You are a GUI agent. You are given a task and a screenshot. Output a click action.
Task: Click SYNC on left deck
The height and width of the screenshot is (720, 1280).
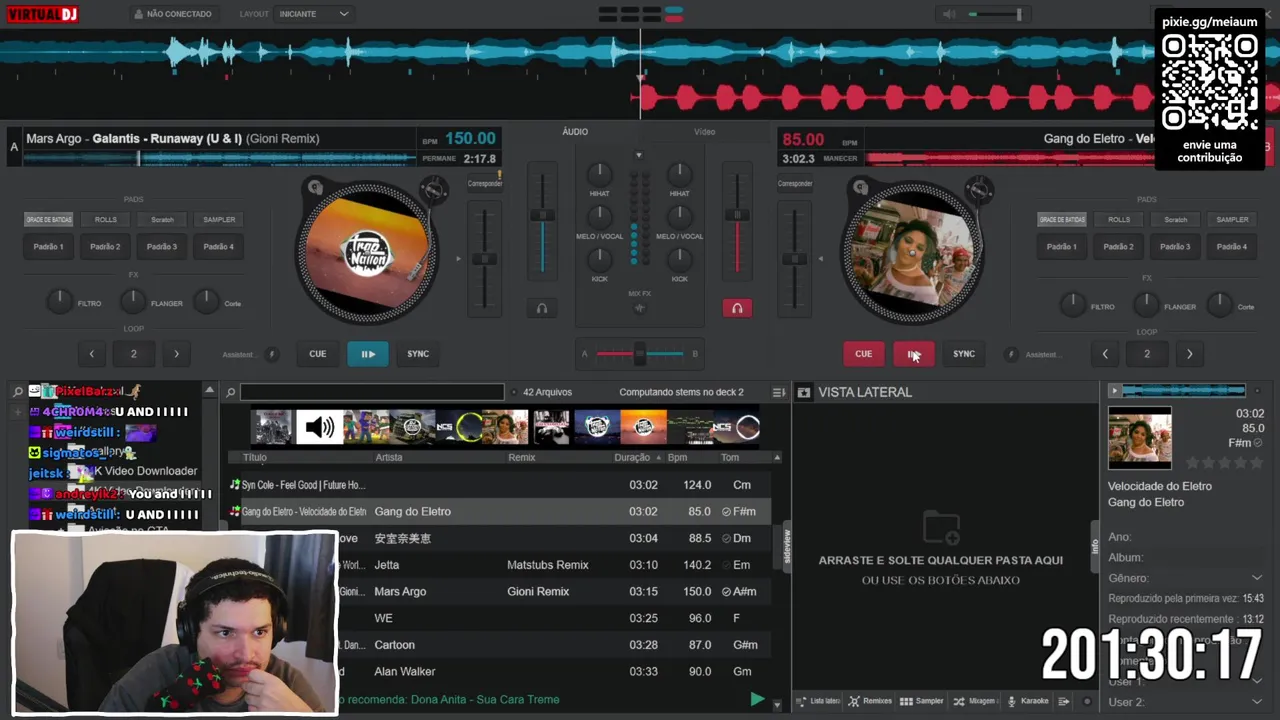click(418, 353)
